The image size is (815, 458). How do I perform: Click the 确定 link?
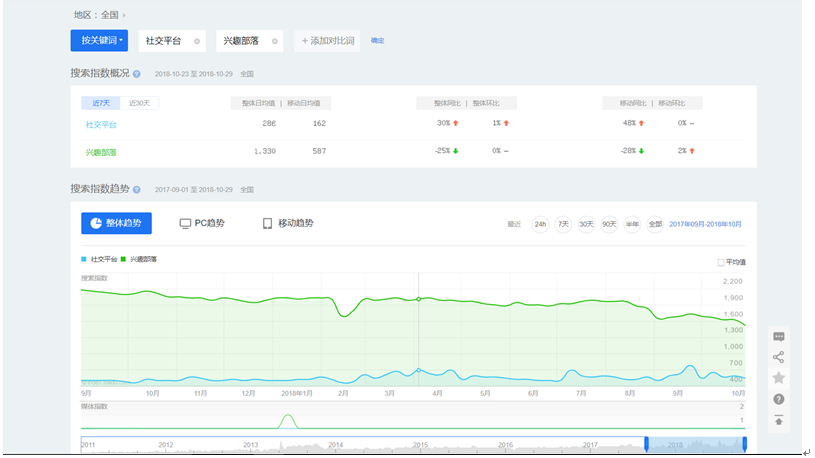[377, 41]
